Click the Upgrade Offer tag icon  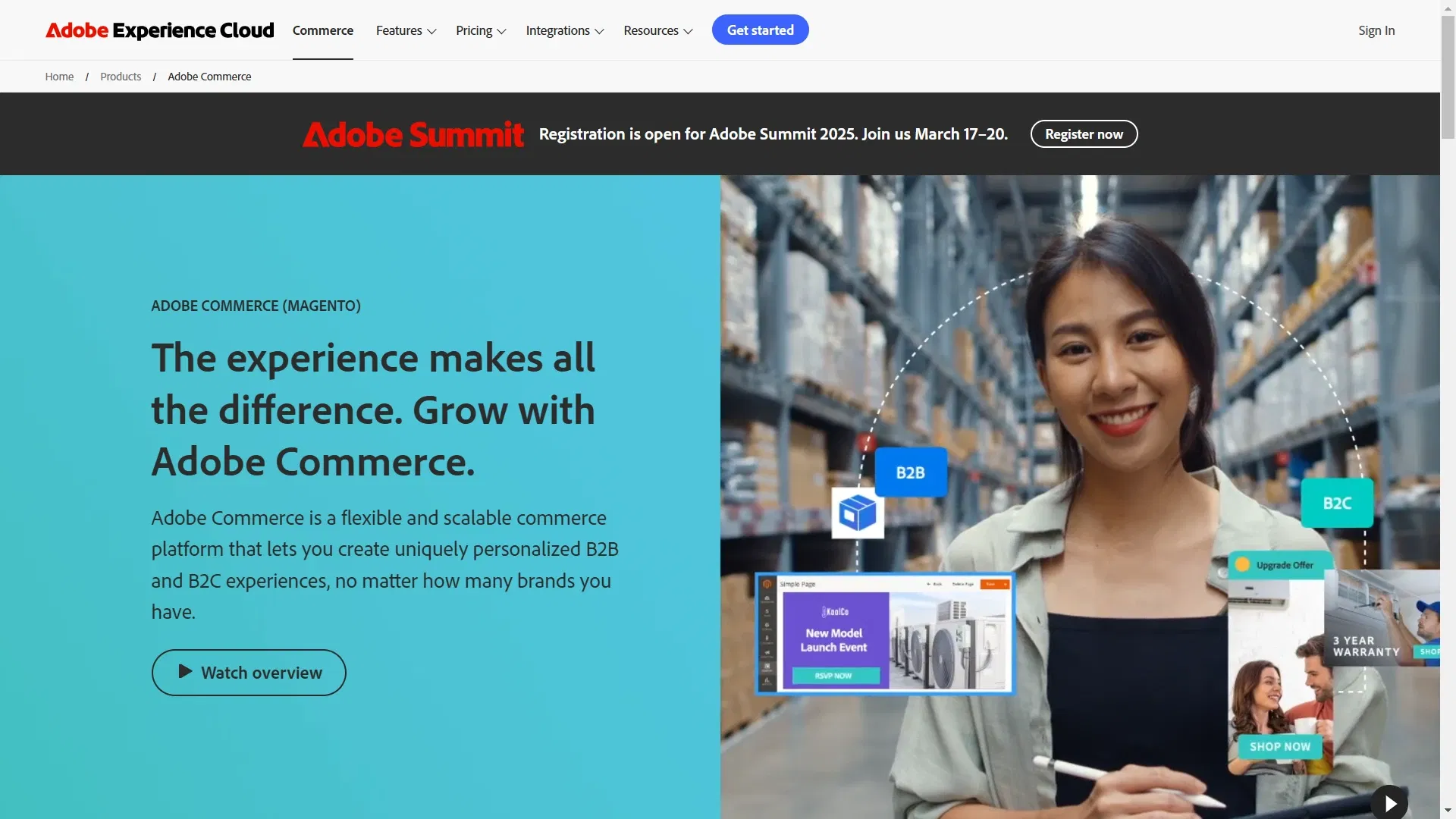(1242, 564)
